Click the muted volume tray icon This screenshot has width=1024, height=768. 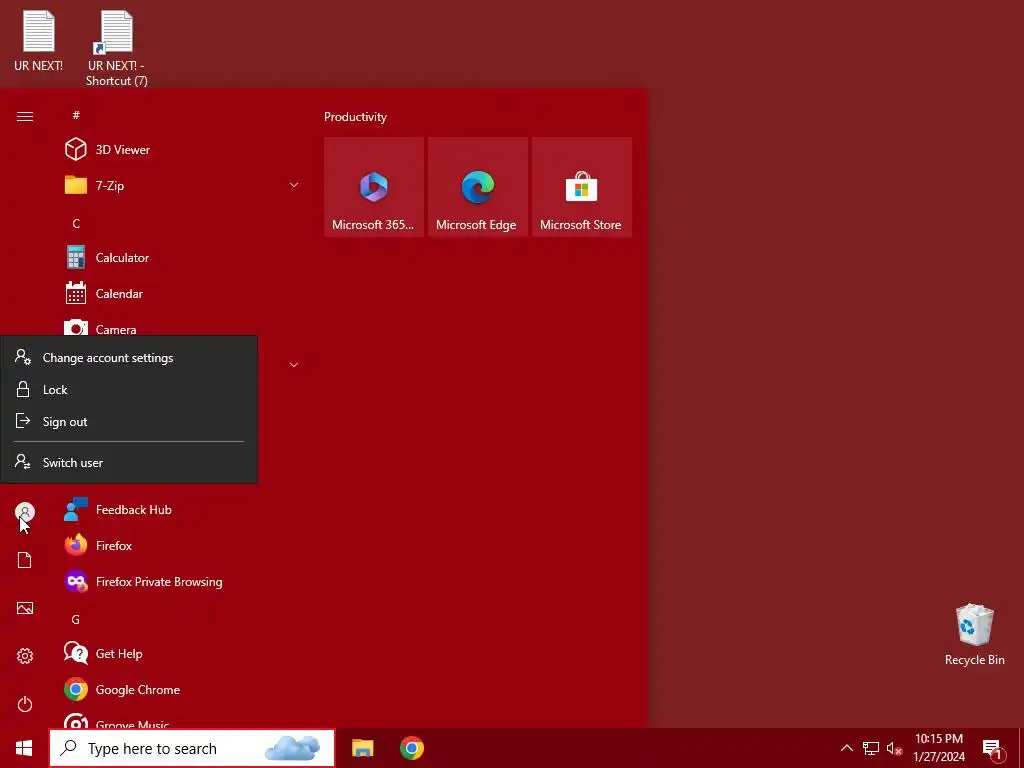pyautogui.click(x=894, y=748)
